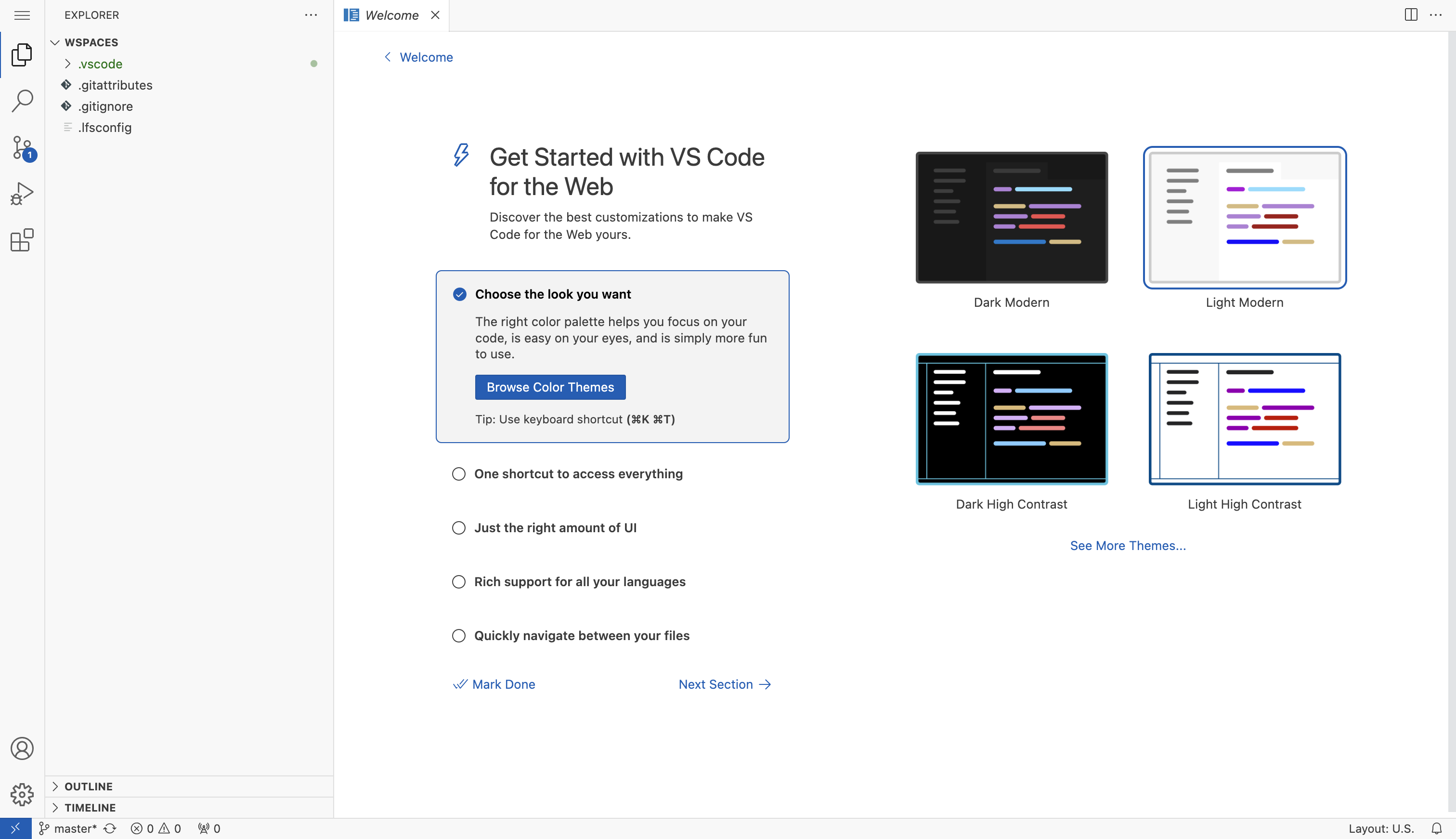Toggle completed check for Choose the look

click(460, 294)
